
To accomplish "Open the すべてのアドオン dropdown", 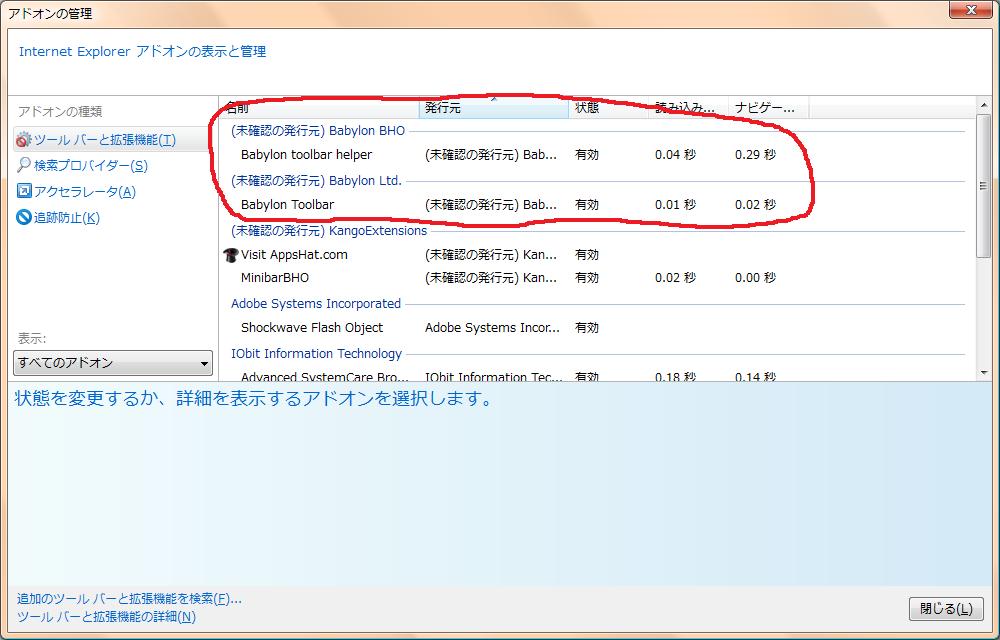I will [113, 363].
